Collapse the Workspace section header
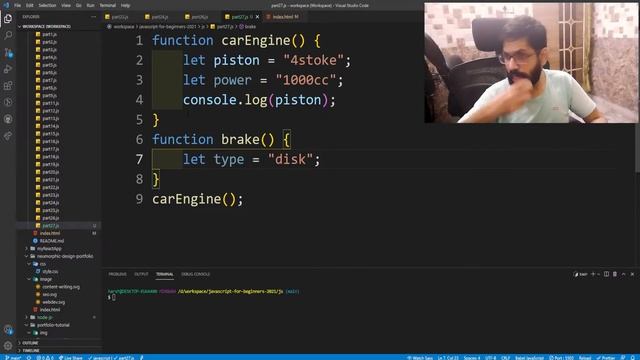 pos(58,27)
